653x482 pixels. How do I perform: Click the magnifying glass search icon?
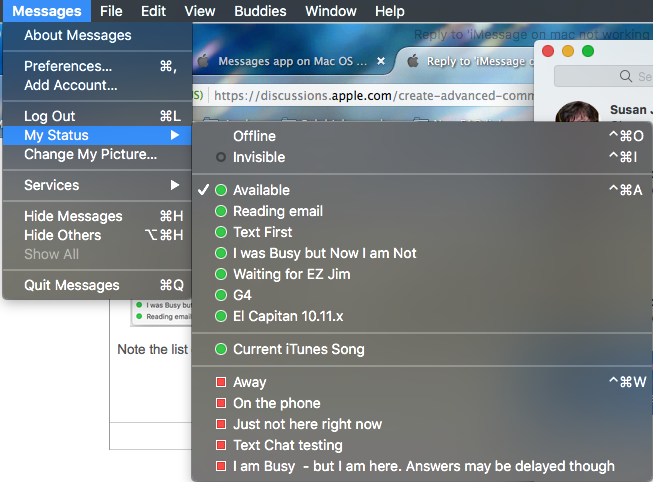click(626, 76)
